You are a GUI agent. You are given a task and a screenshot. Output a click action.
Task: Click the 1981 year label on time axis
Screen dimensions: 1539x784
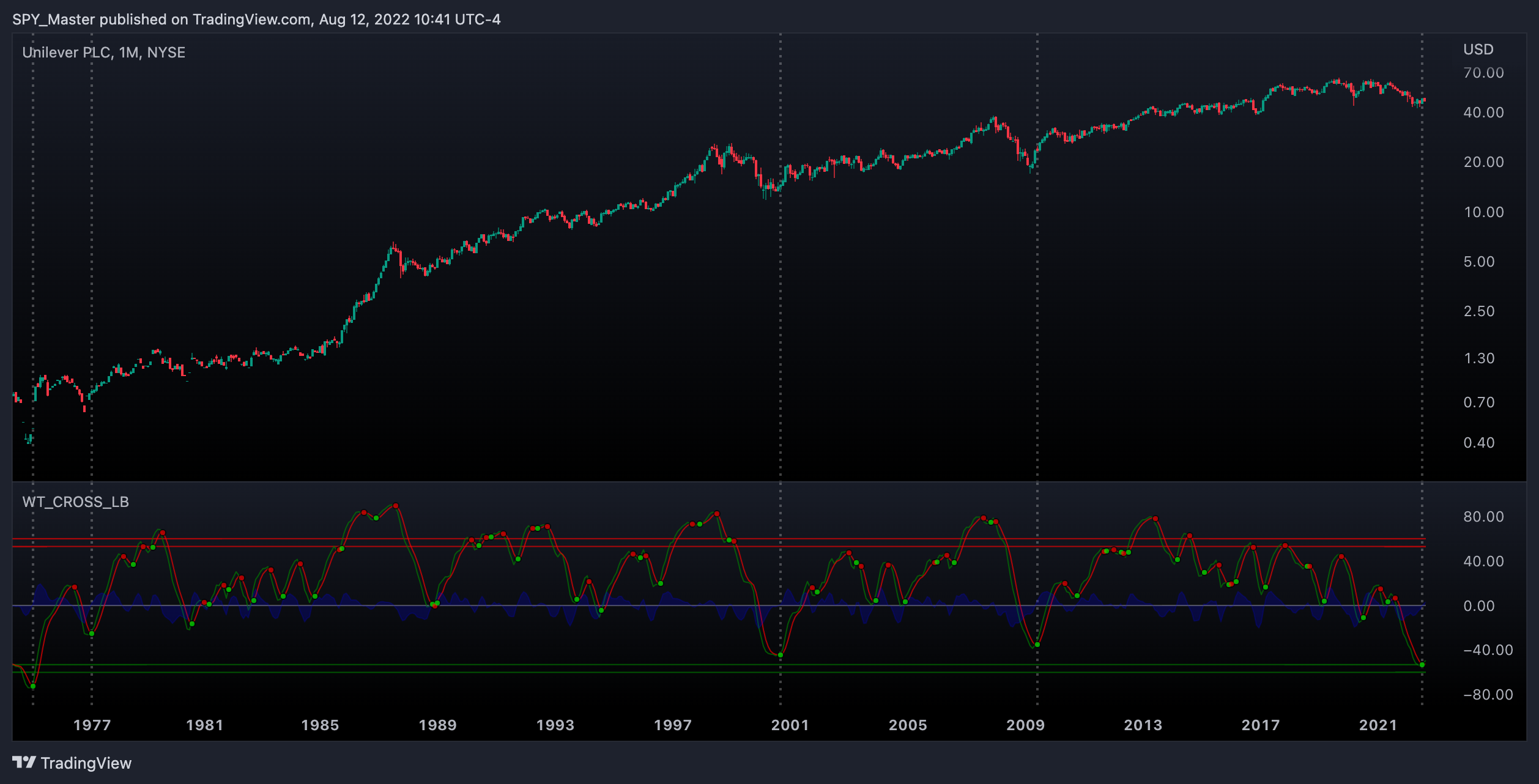pyautogui.click(x=205, y=725)
